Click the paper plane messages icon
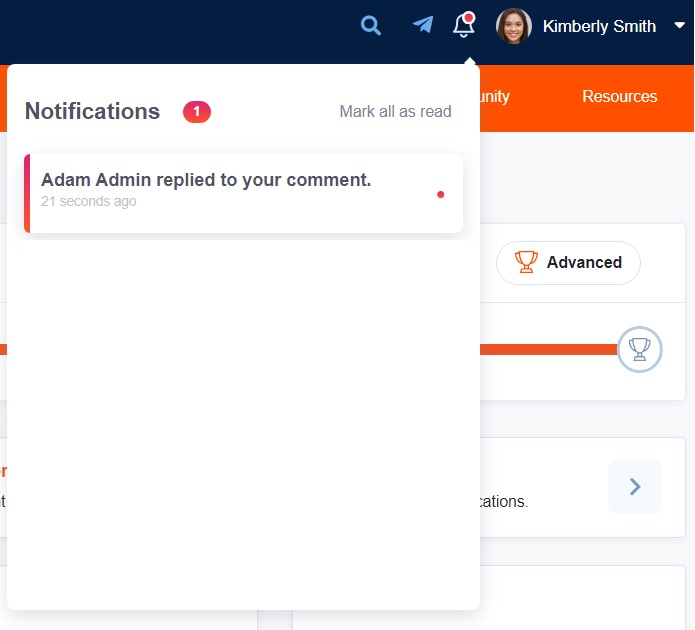The height and width of the screenshot is (630, 695). 423,24
